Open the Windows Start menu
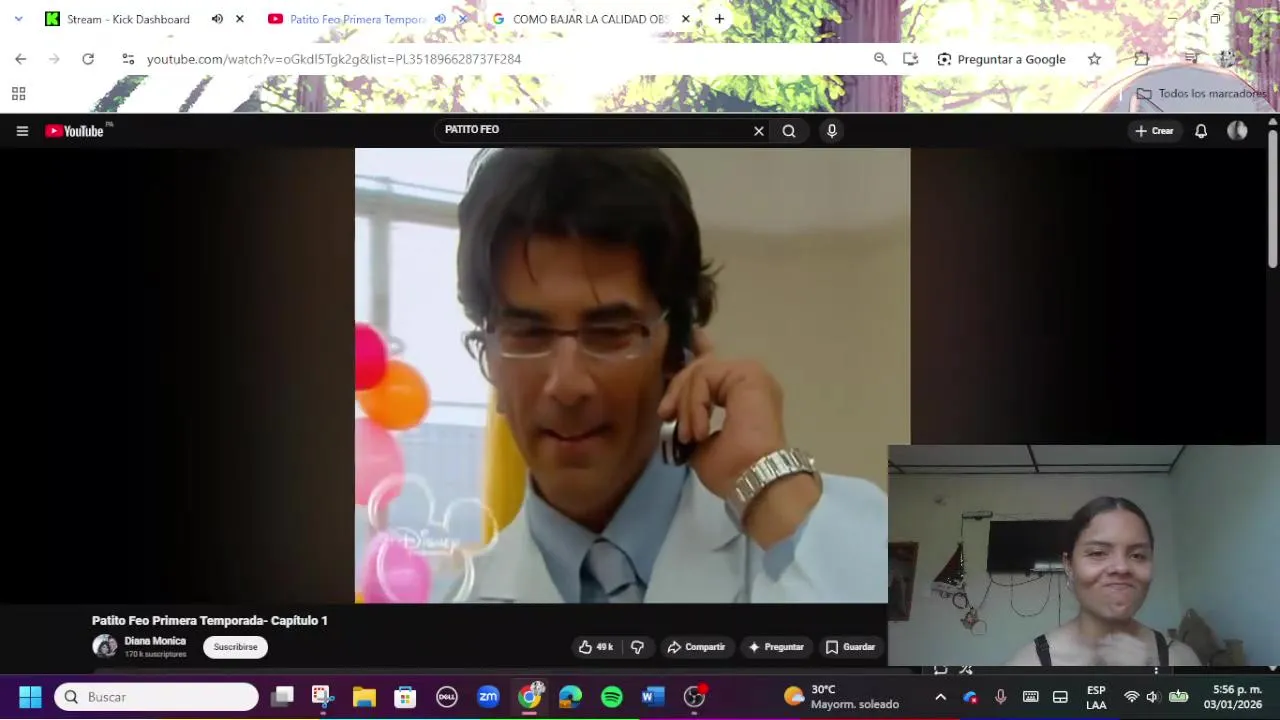The height and width of the screenshot is (720, 1280). 30,697
